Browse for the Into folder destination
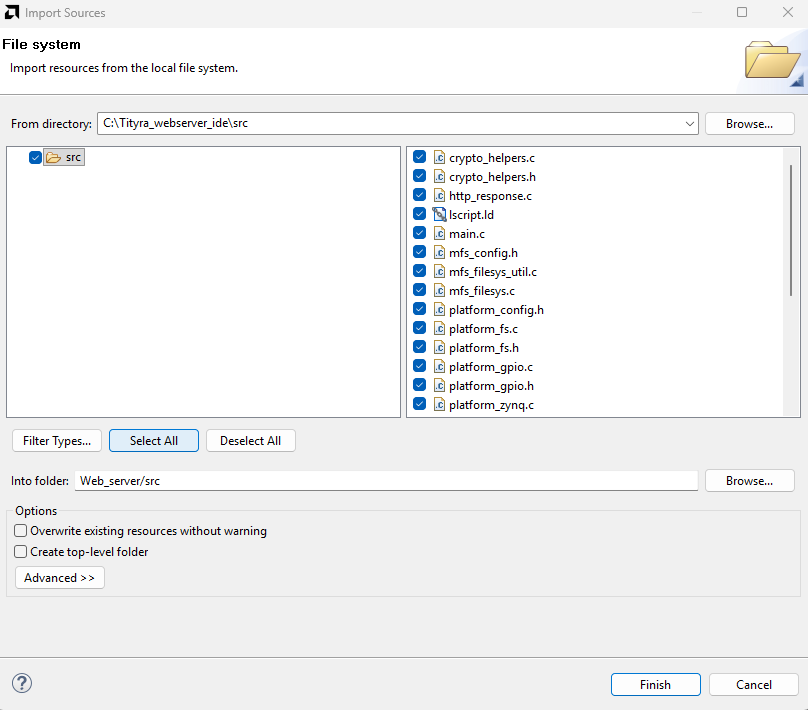The image size is (808, 710). click(749, 481)
